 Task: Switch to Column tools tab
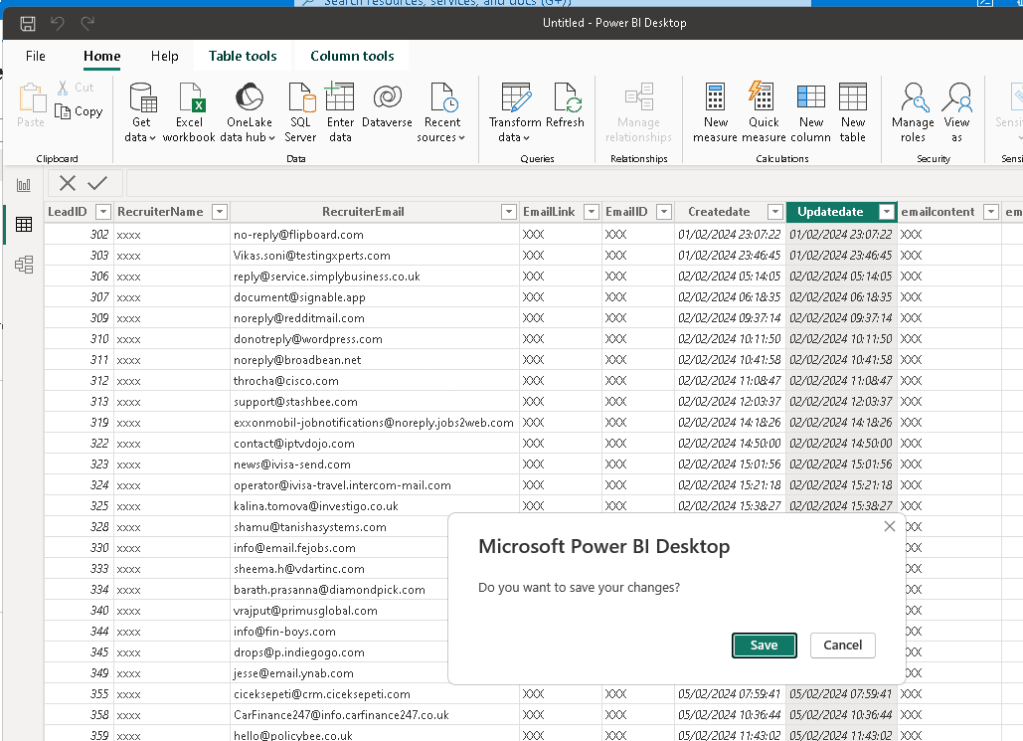point(352,56)
